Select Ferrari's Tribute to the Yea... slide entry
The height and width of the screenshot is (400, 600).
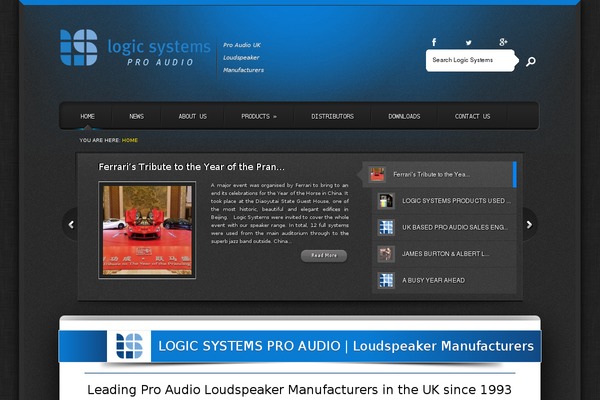[439, 175]
